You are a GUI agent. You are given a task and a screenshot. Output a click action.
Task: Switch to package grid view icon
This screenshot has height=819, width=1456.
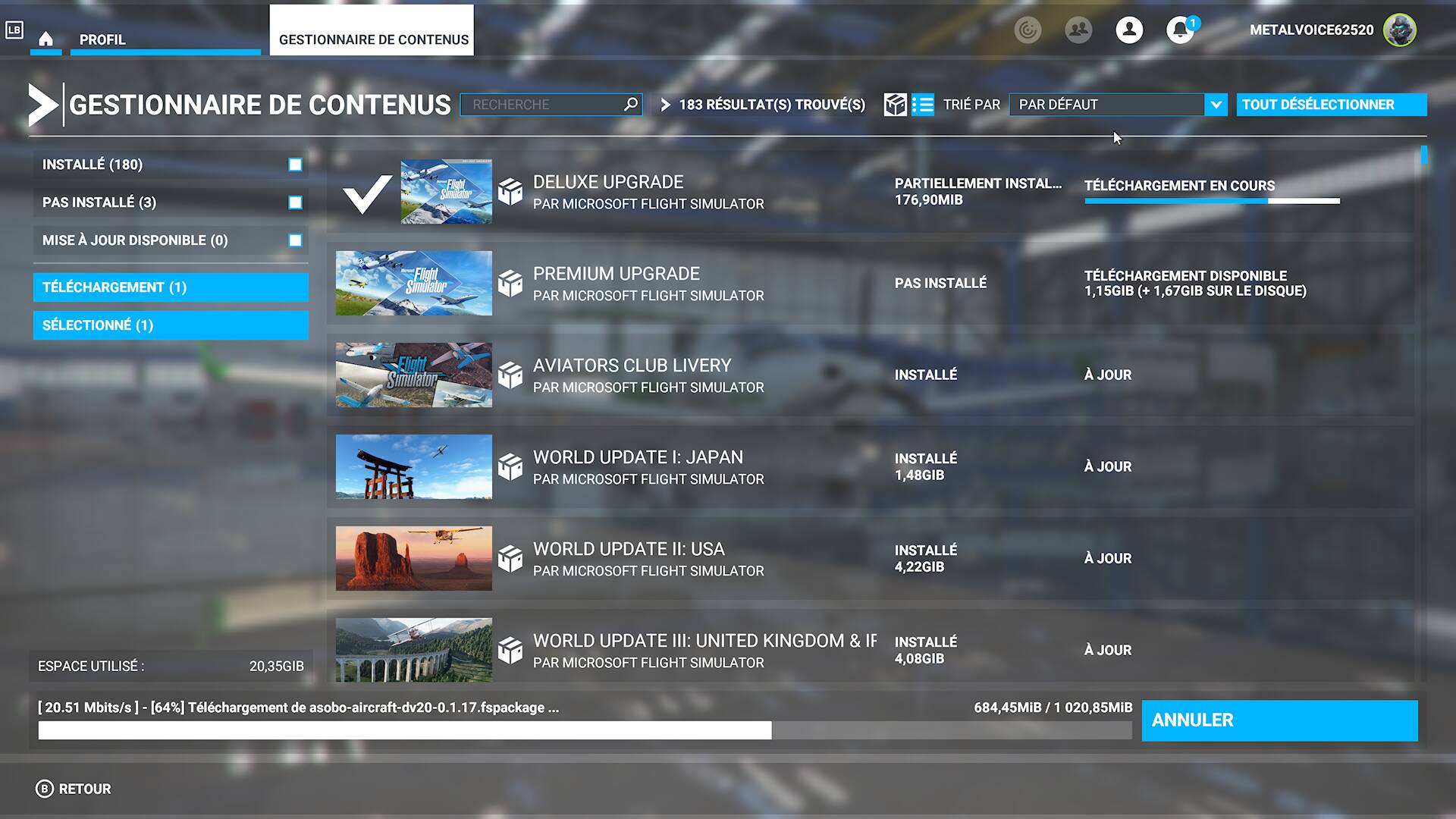[895, 105]
